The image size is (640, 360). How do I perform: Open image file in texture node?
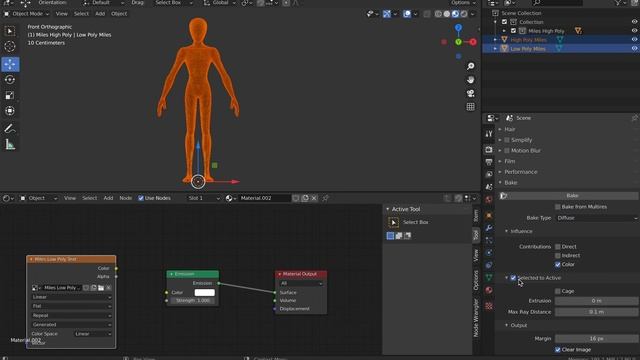(x=101, y=288)
